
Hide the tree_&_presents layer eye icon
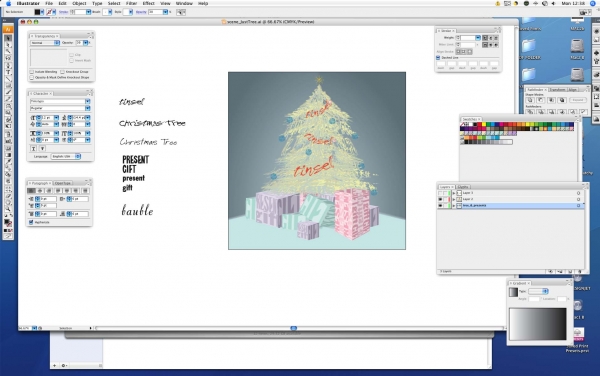pyautogui.click(x=440, y=205)
